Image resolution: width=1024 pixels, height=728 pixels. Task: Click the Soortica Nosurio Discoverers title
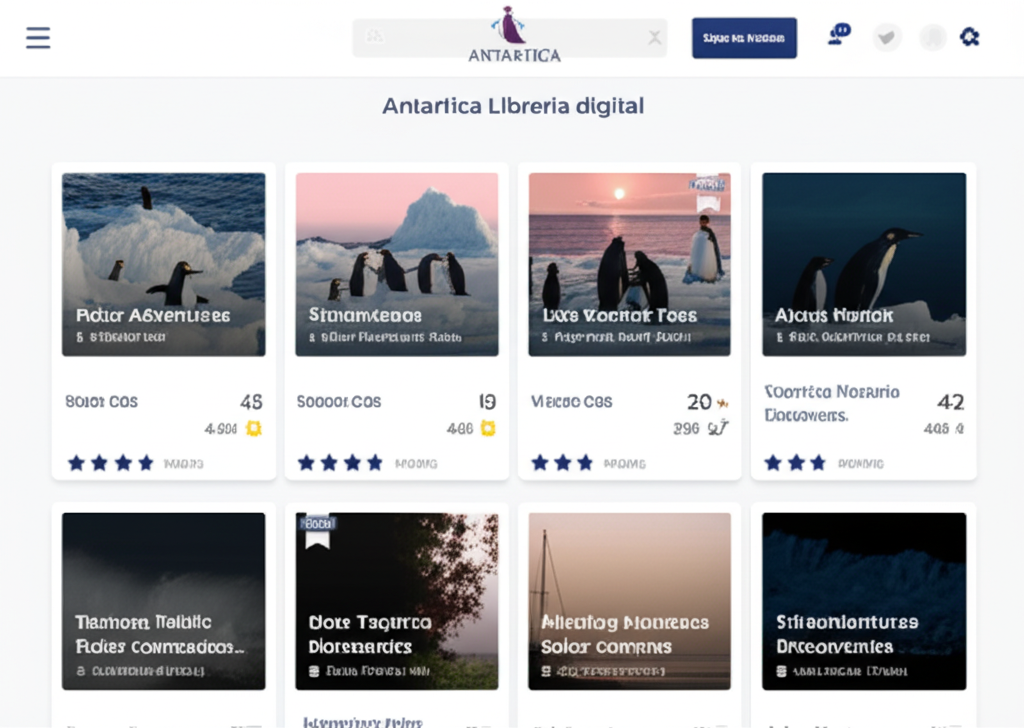pyautogui.click(x=832, y=403)
